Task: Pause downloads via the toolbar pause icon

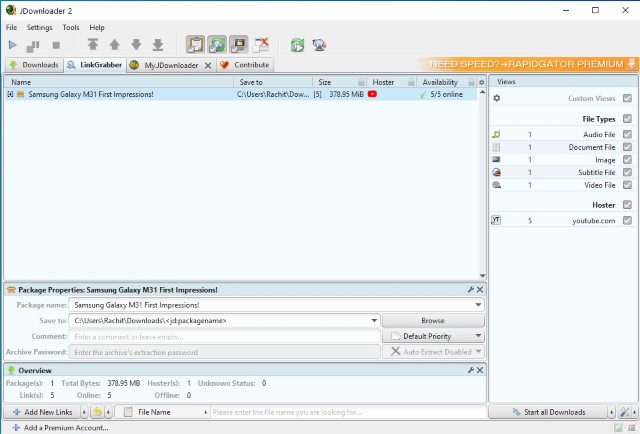Action: point(33,46)
